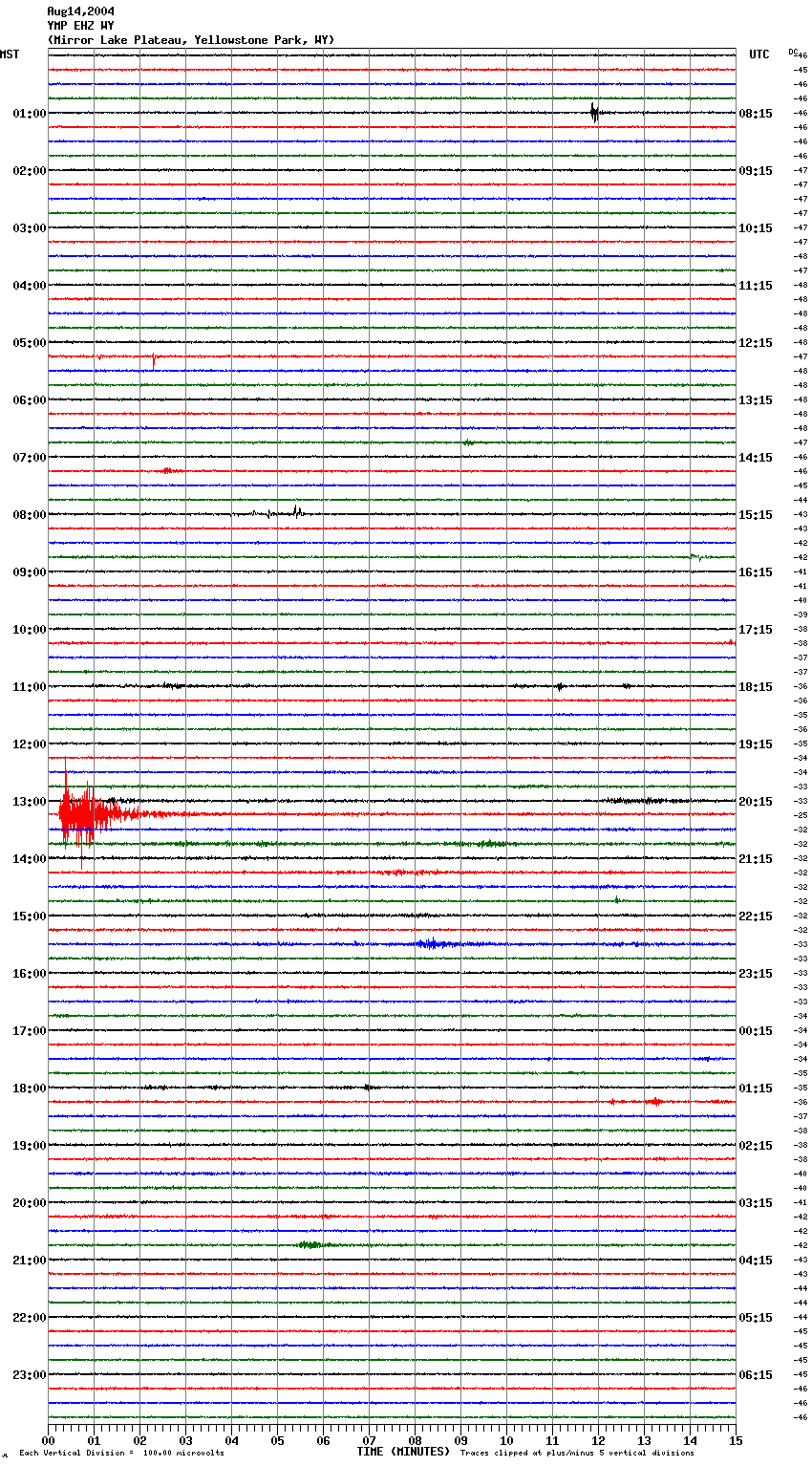Screen dimensions: 812x1466
Task: Click the 03:15 UTC time label
Action: click(x=756, y=1203)
